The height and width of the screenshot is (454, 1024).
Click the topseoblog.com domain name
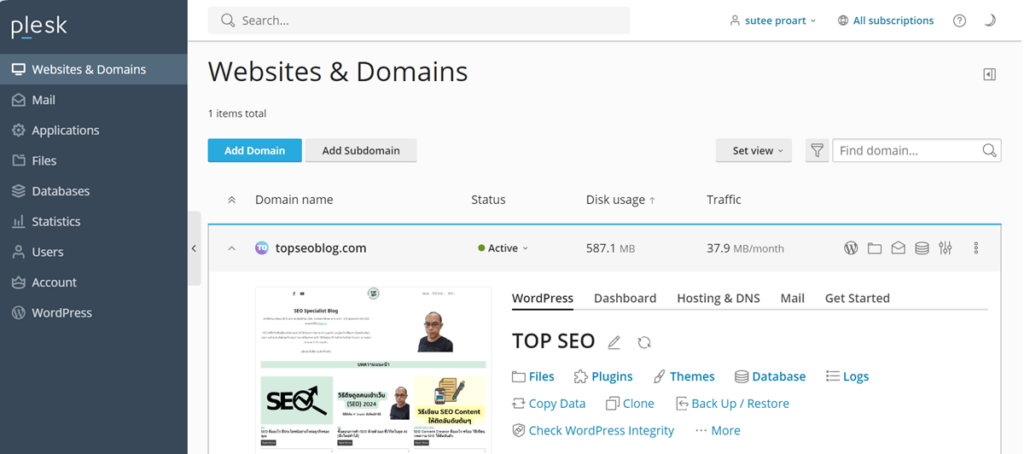321,248
